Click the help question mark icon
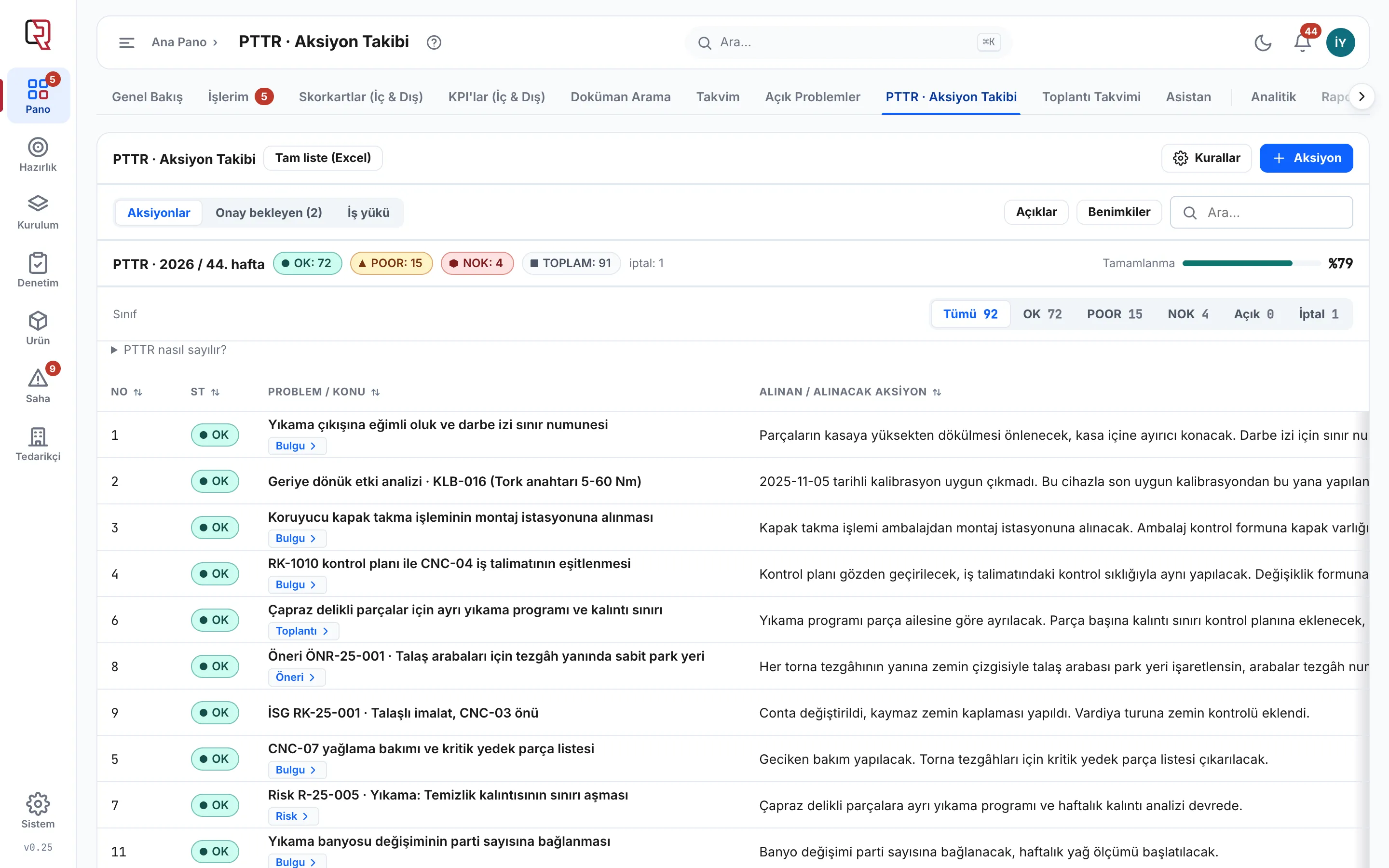The image size is (1389, 868). [434, 42]
